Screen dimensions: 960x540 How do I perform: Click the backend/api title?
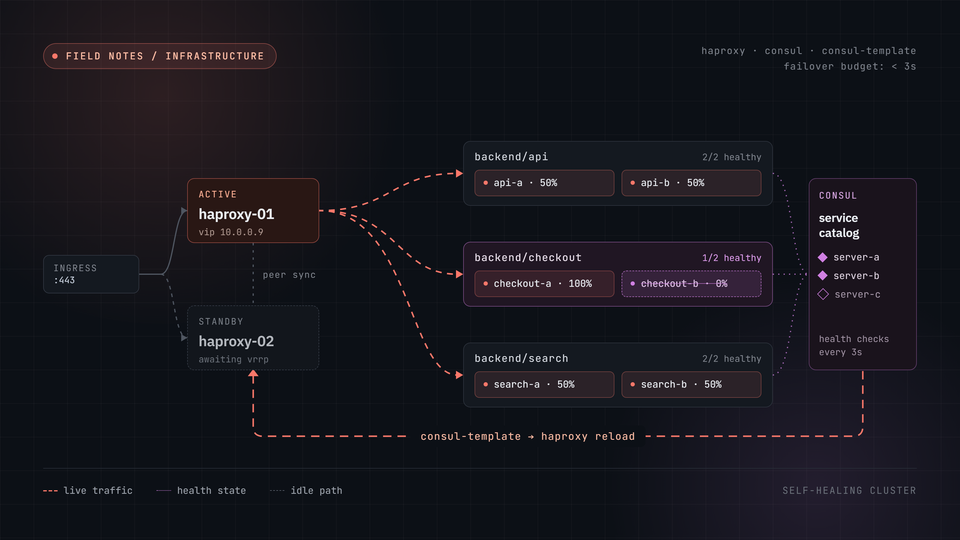click(511, 157)
